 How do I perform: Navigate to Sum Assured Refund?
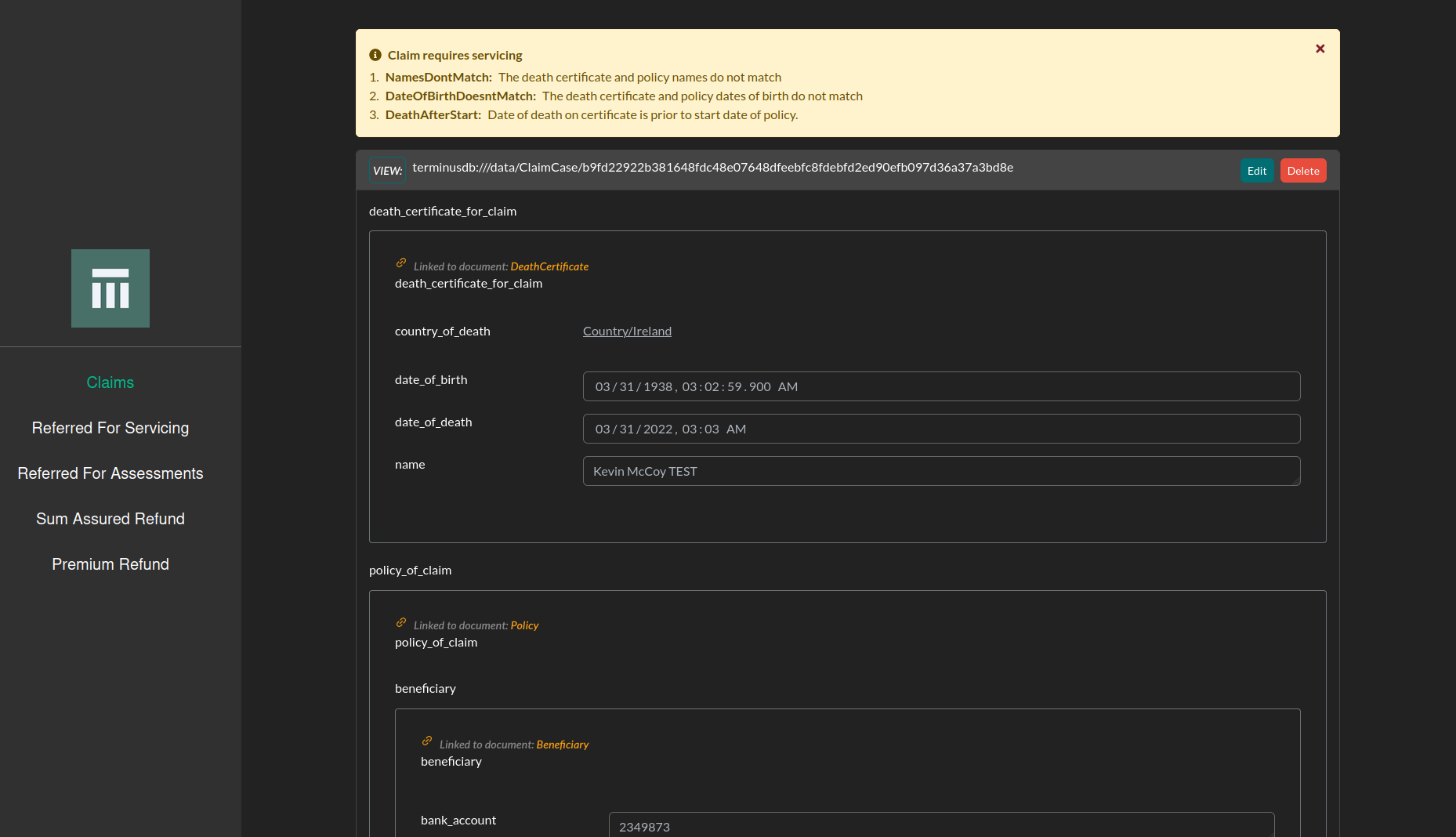coord(110,519)
